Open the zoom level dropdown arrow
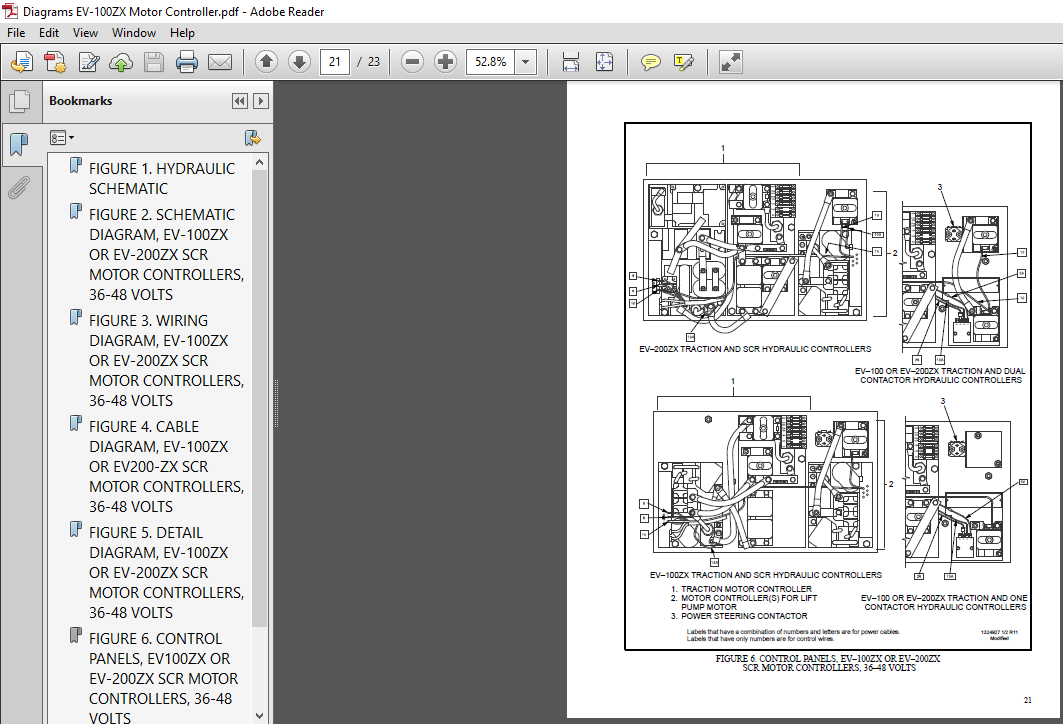The height and width of the screenshot is (724, 1063). pos(525,62)
